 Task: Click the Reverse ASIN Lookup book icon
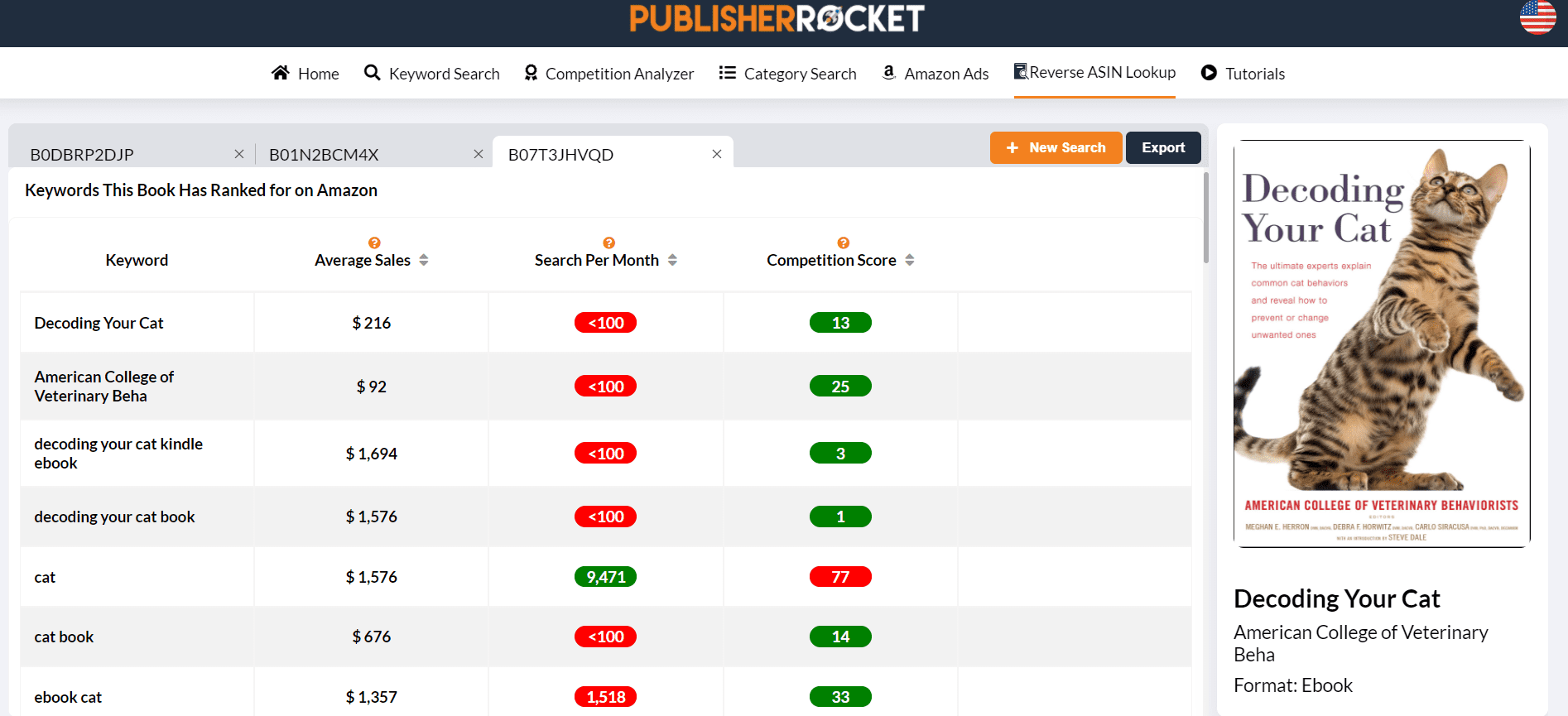[1021, 71]
